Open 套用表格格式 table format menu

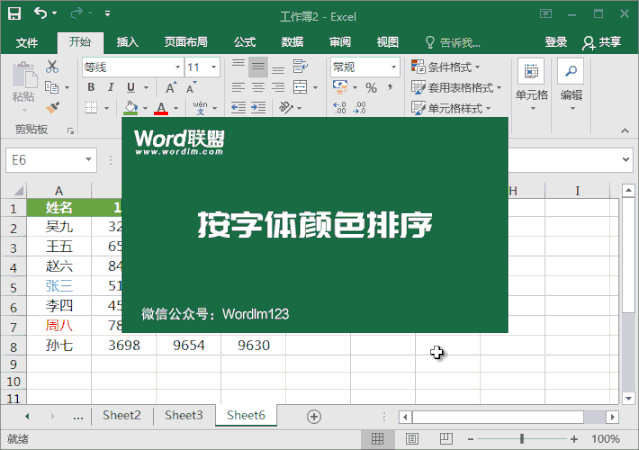click(x=456, y=87)
